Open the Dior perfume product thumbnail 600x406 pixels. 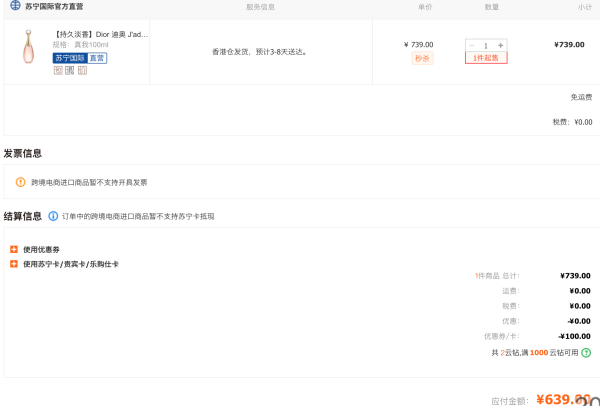coord(28,47)
